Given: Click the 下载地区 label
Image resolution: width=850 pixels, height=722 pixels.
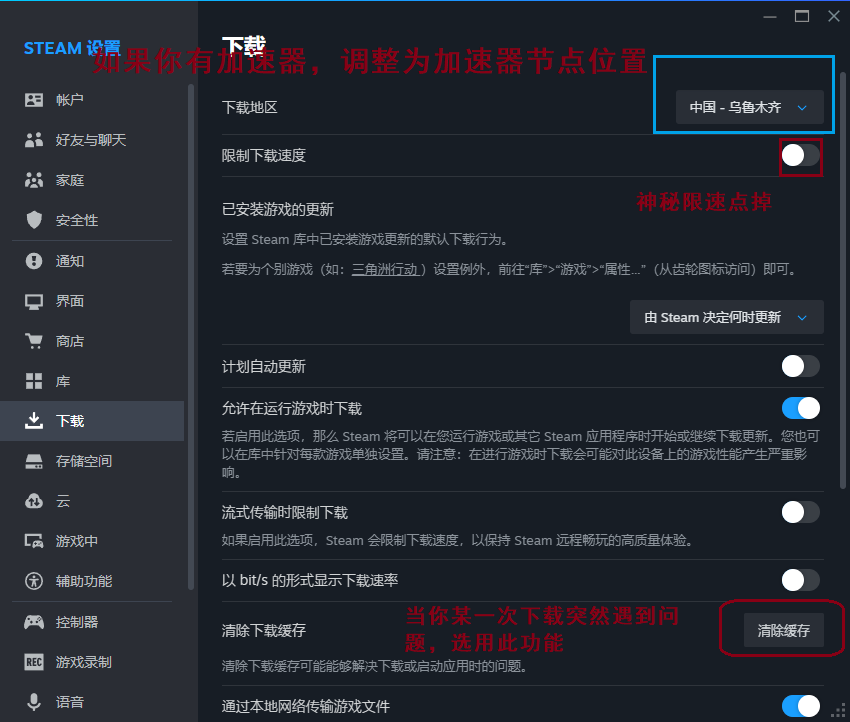Looking at the screenshot, I should 249,107.
